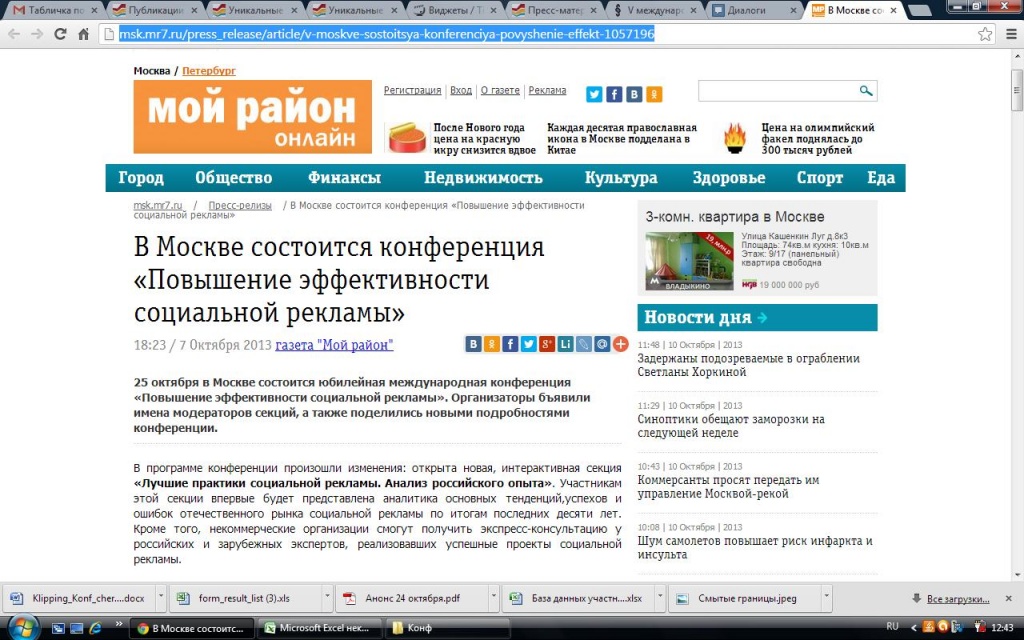Click the Olympic torch flame image
1024x640 pixels.
735,138
